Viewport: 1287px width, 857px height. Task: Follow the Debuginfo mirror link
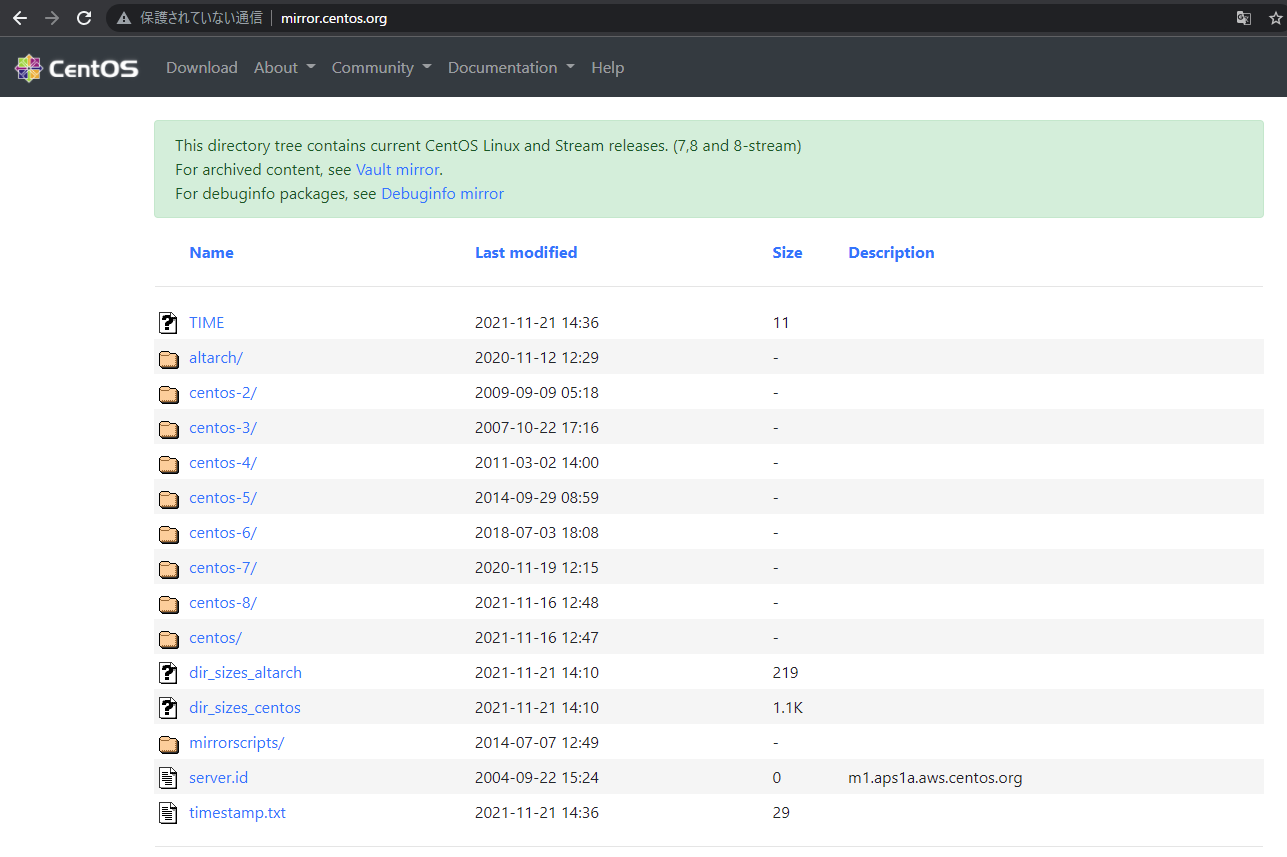coord(442,194)
